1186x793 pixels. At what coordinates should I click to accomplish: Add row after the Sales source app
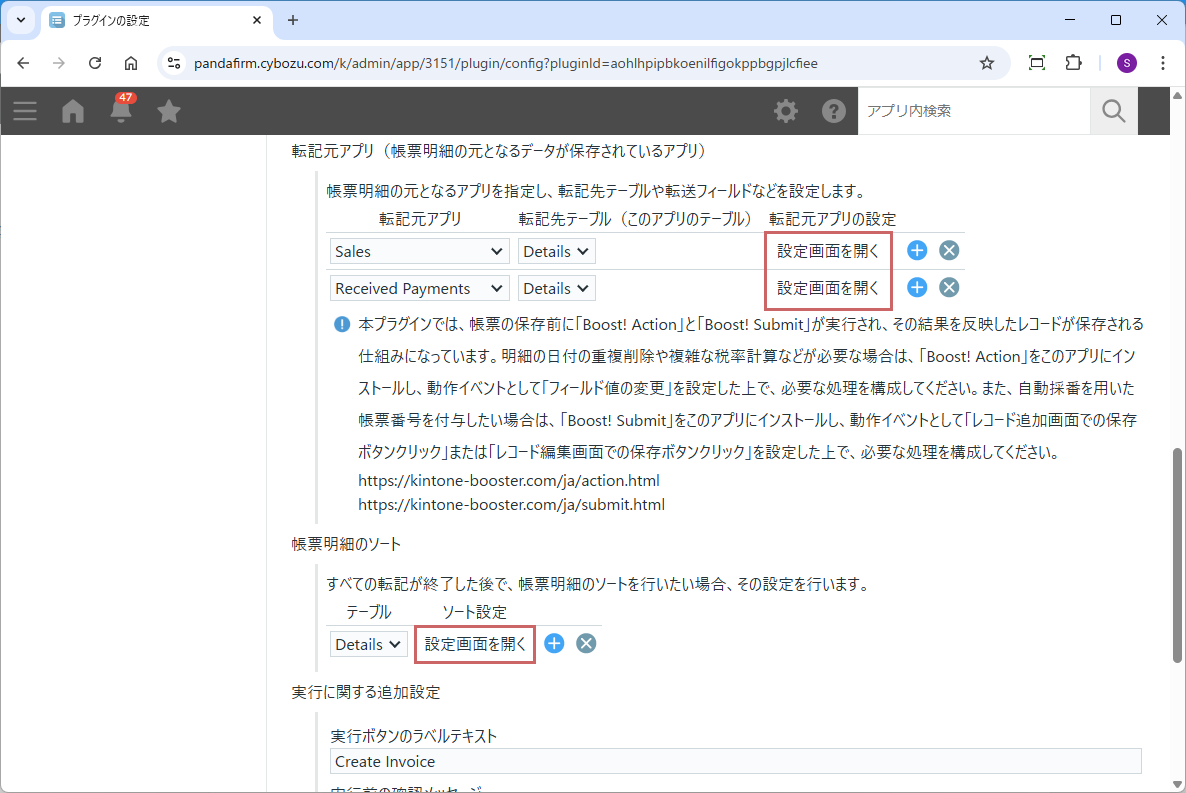pos(917,251)
